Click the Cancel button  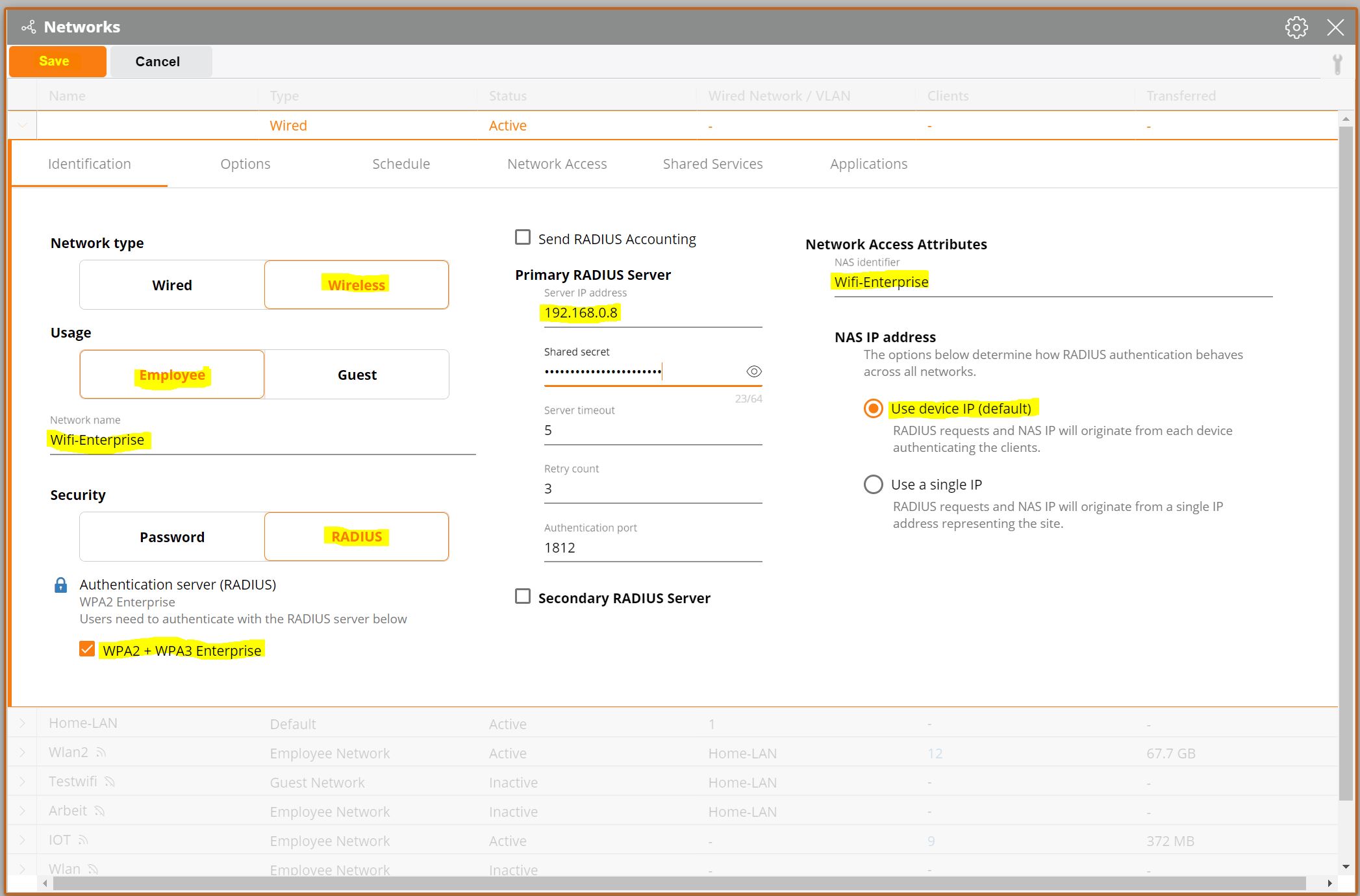click(x=157, y=61)
